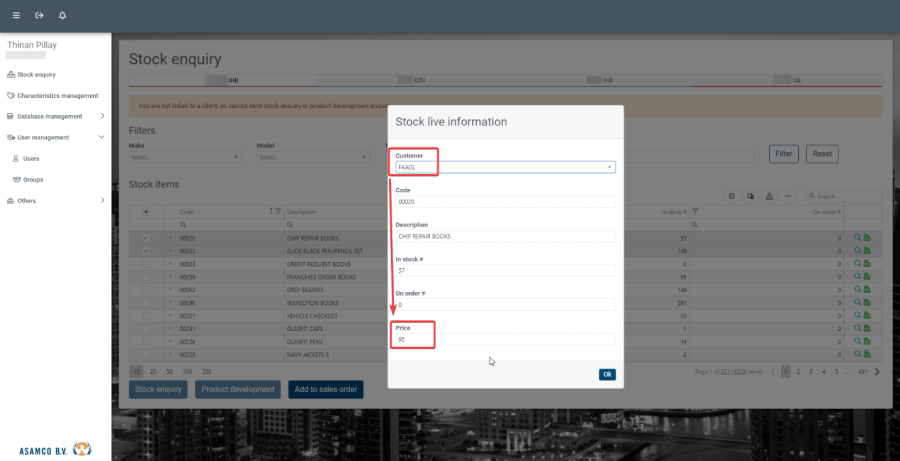Screen dimensions: 900x461
Task: Tick the checkbox for item 00023
Action: click(x=147, y=264)
